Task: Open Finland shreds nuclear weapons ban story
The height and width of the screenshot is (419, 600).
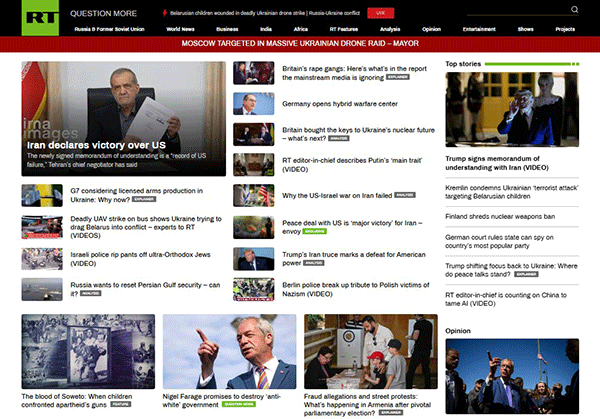Action: click(x=500, y=217)
